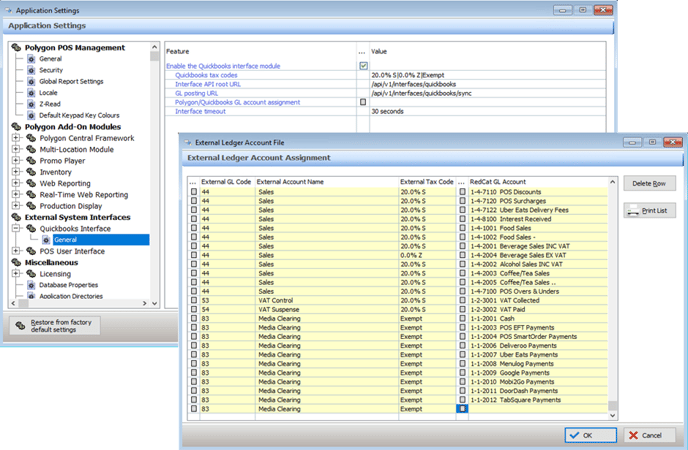The image size is (688, 450).
Task: Click the Polygon POS Management group icon
Action: coord(16,47)
